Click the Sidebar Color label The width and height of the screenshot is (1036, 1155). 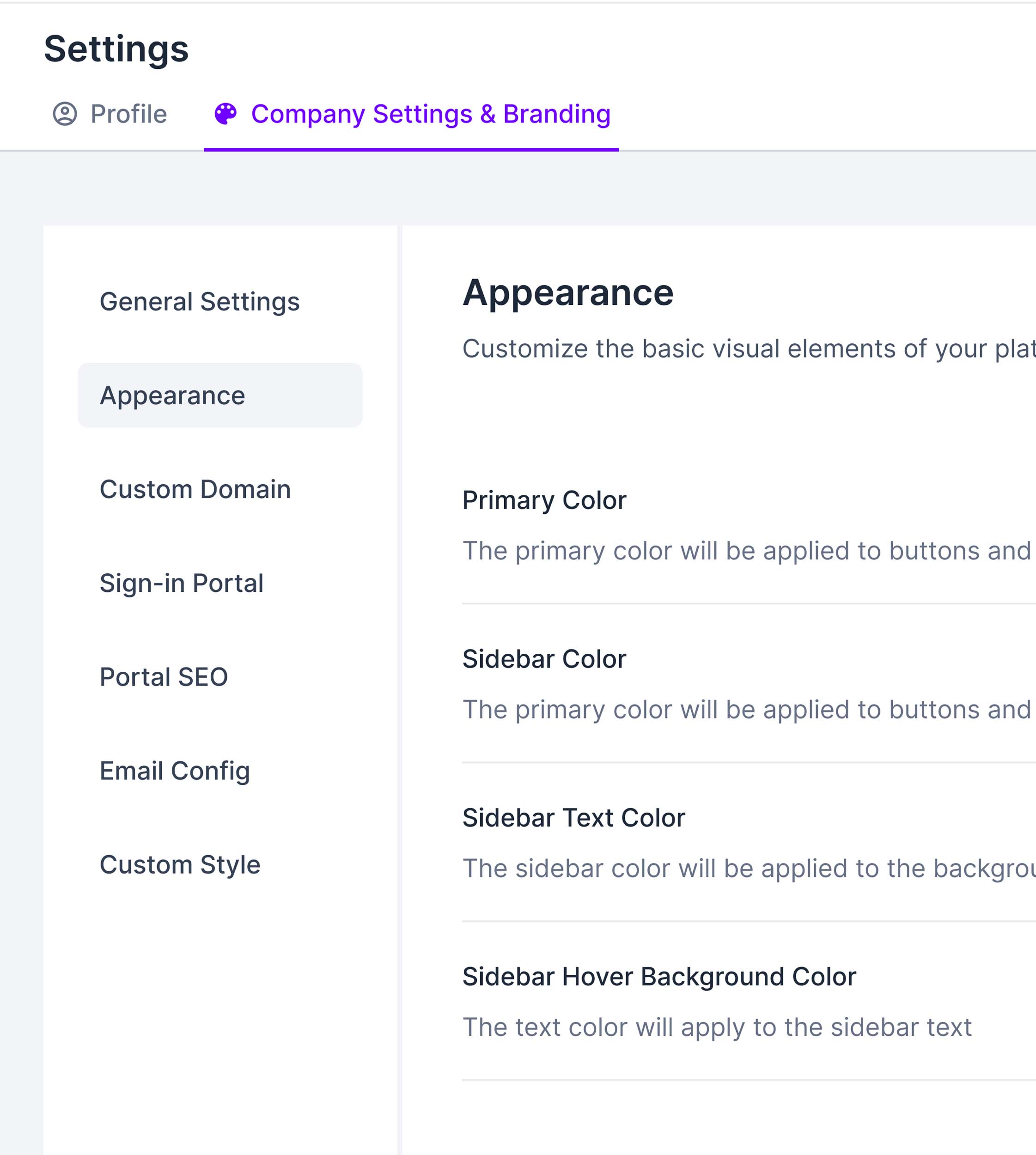point(543,659)
